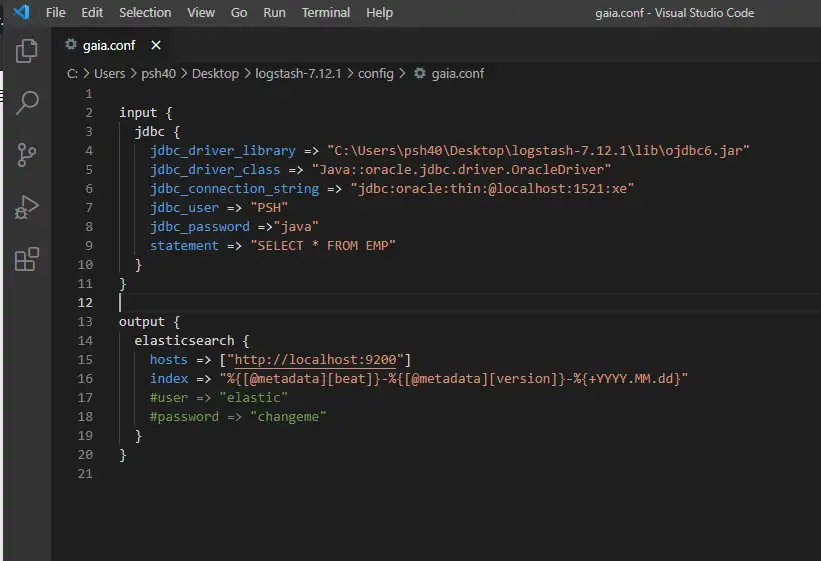Click jdbc_connection_string keyword
The height and width of the screenshot is (561, 821).
point(234,189)
